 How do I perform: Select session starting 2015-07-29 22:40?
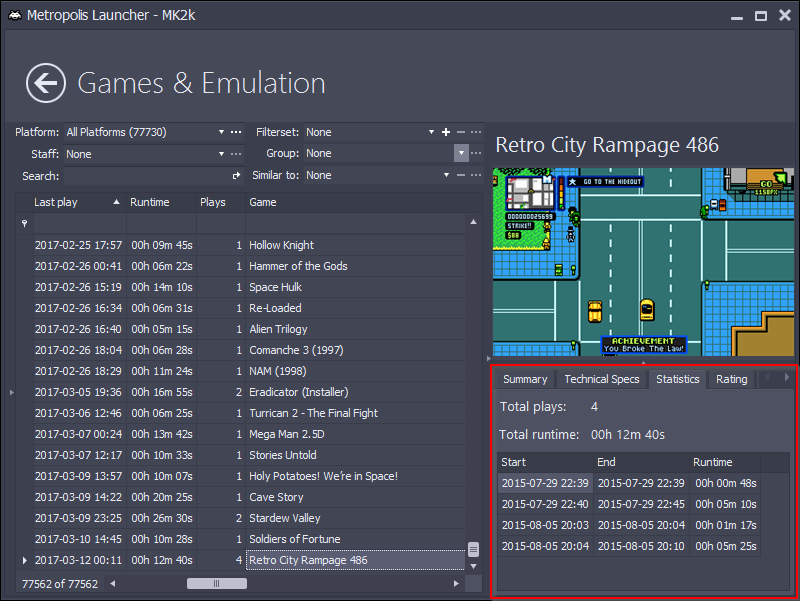[629, 504]
